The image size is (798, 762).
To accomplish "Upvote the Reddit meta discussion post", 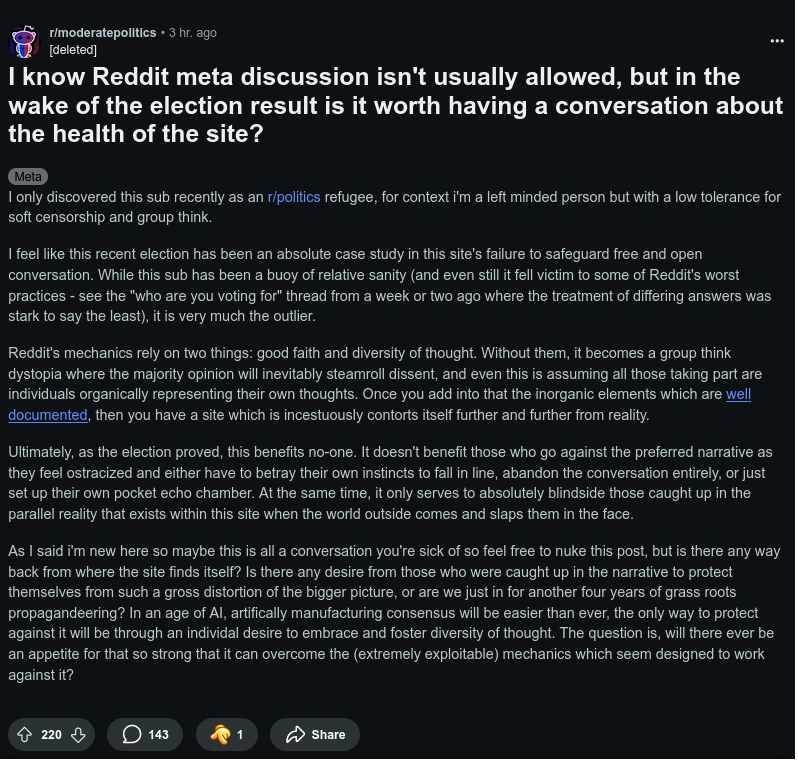I will 25,734.
